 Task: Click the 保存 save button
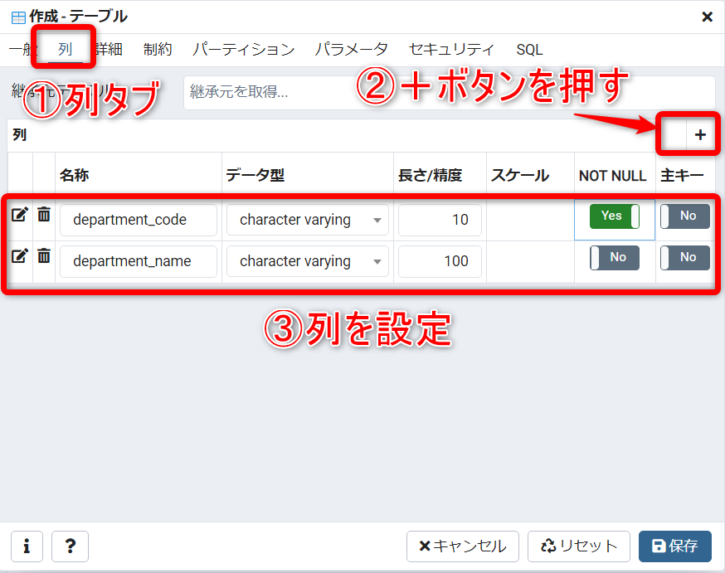[675, 546]
